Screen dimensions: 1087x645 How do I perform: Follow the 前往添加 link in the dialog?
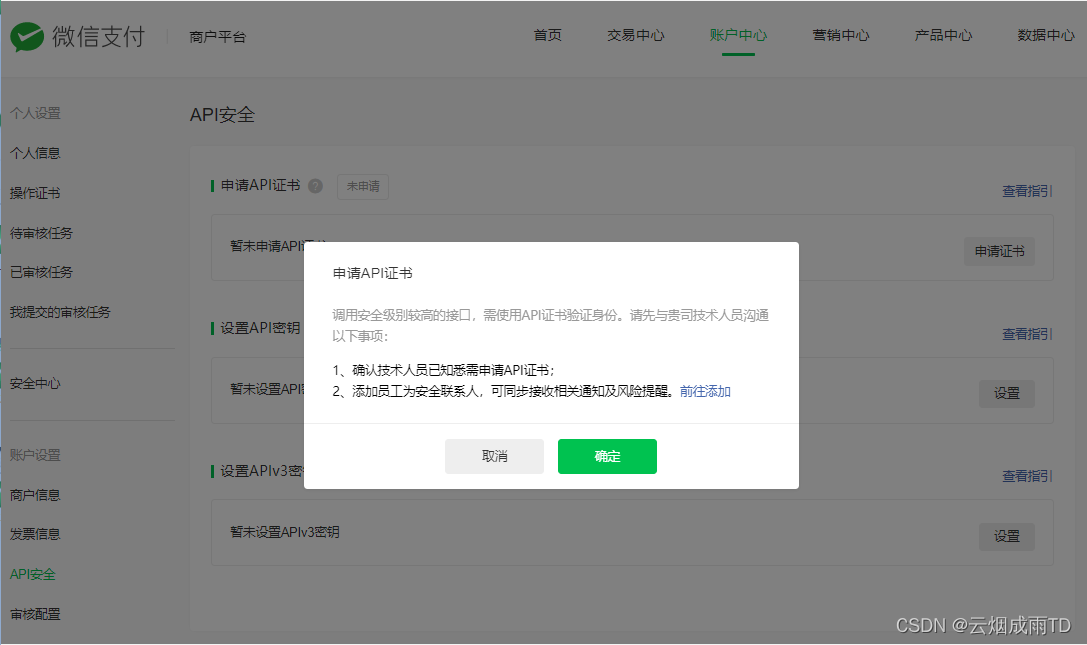[x=705, y=392]
